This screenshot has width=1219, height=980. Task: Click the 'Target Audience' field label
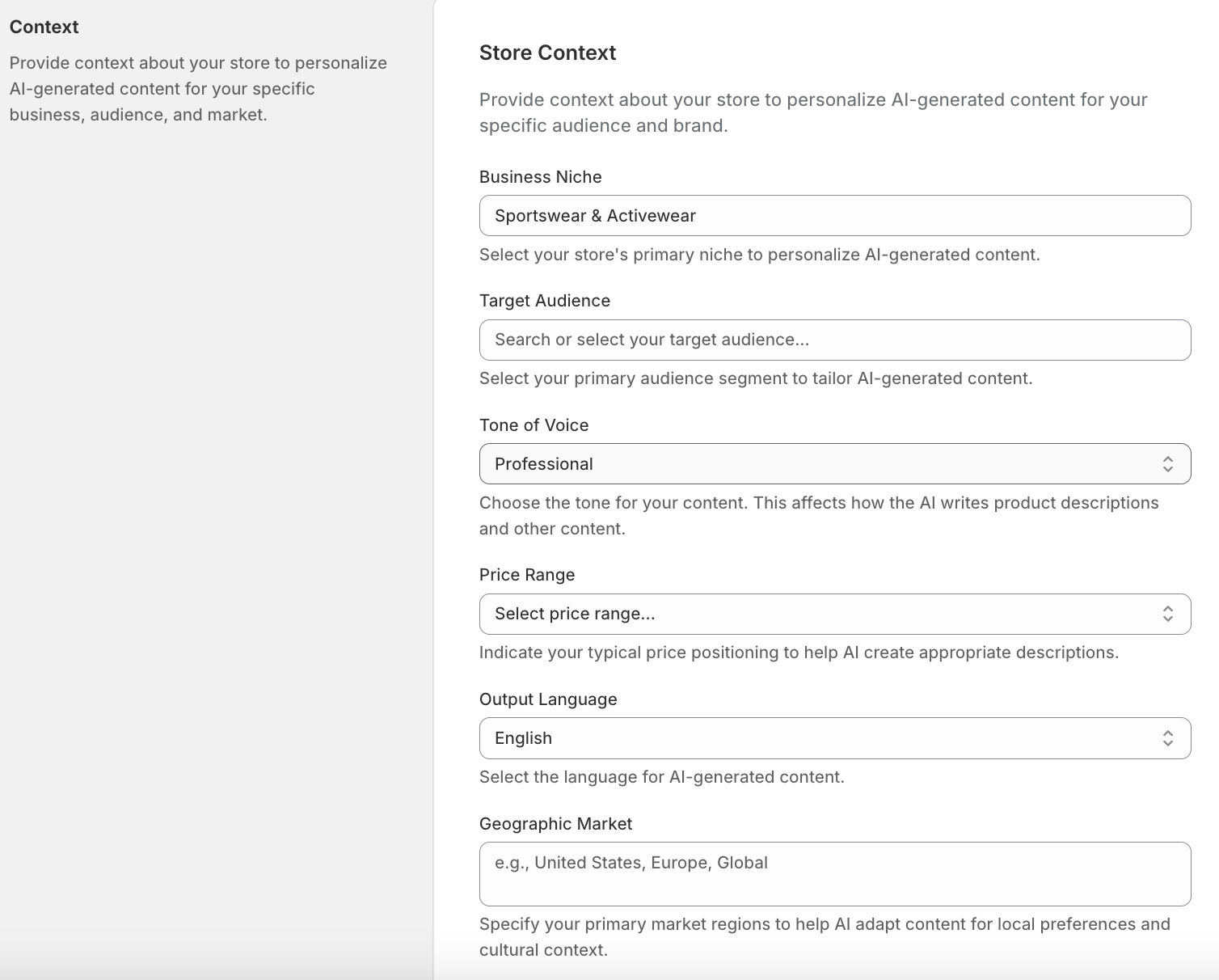point(544,301)
